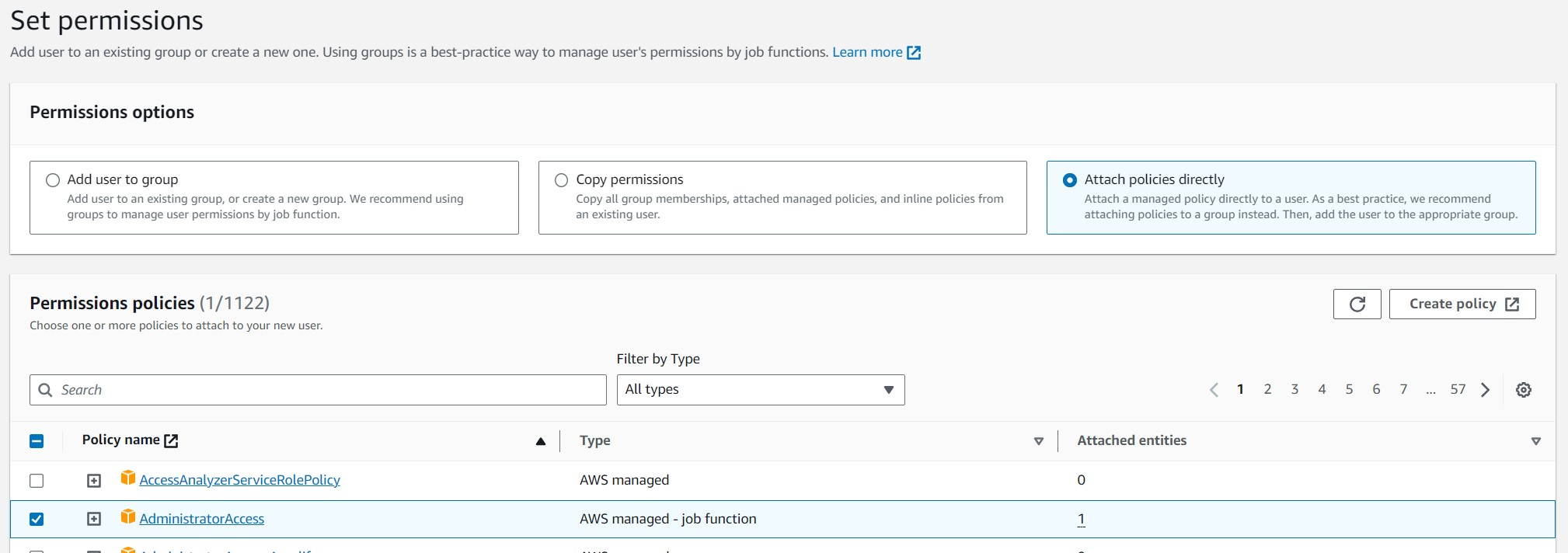
Task: Click the Create policy button
Action: (1462, 304)
